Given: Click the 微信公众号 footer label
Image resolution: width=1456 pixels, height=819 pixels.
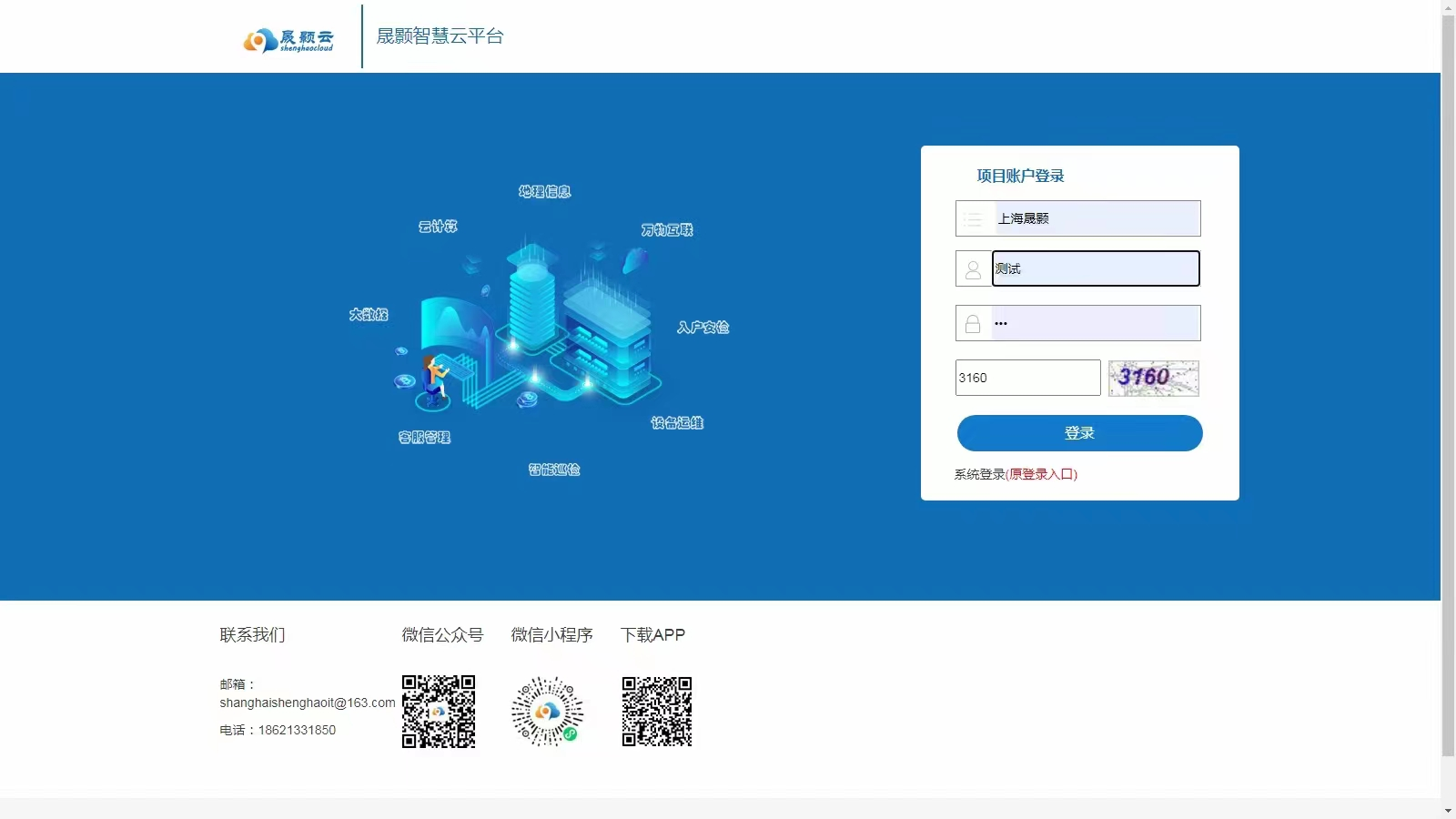Looking at the screenshot, I should tap(442, 635).
